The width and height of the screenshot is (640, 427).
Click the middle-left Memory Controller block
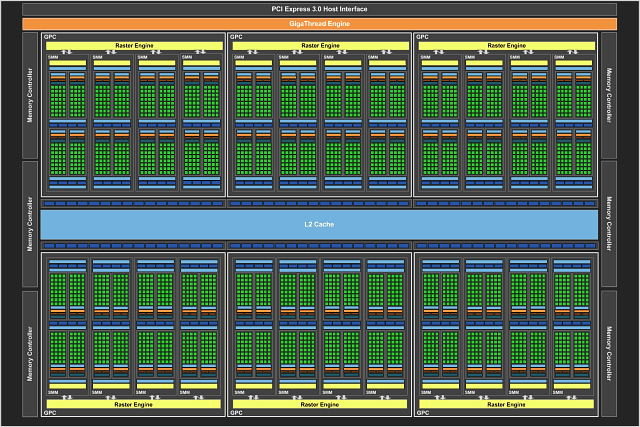coord(30,224)
